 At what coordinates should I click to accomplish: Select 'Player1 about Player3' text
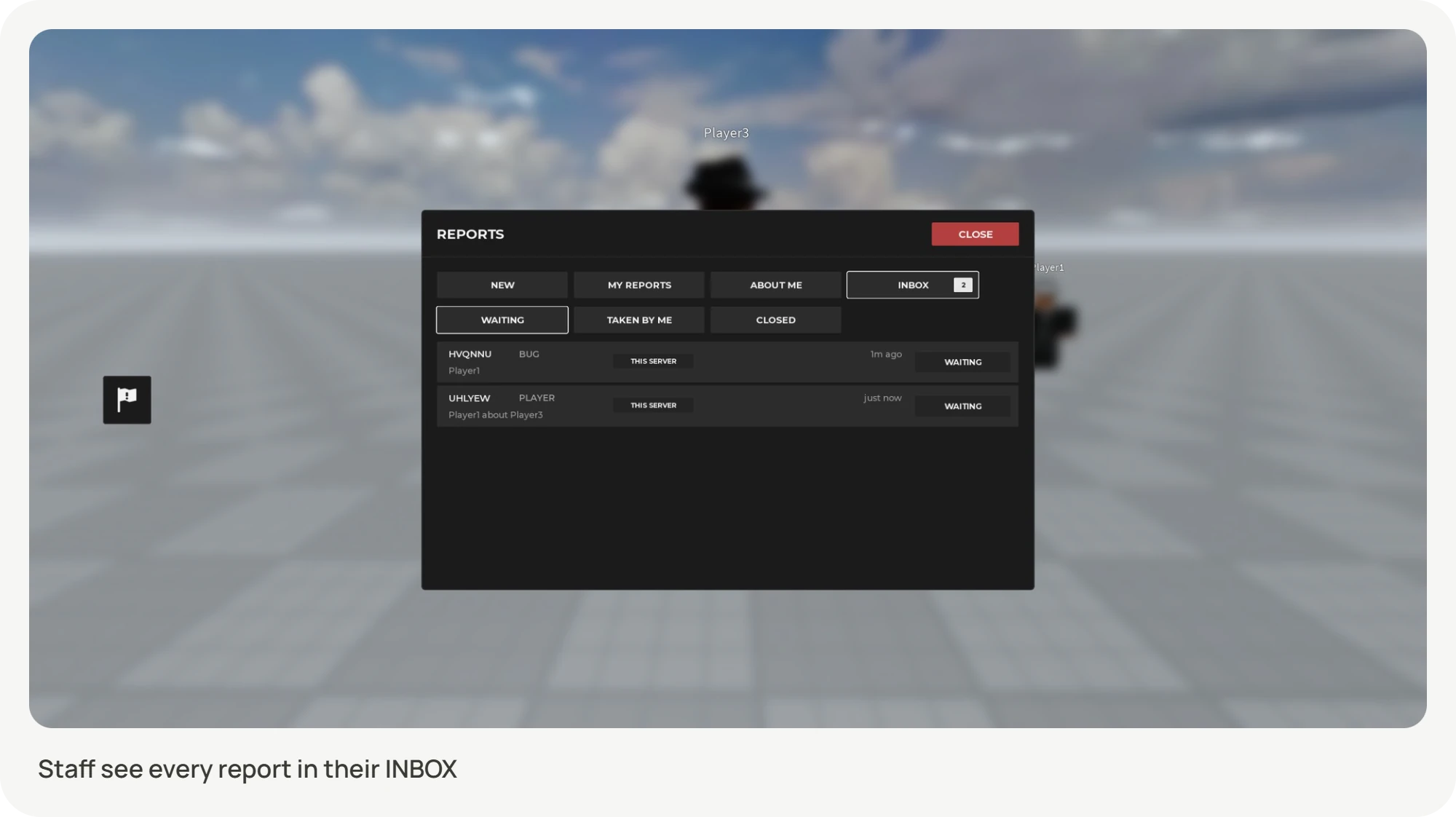(496, 415)
